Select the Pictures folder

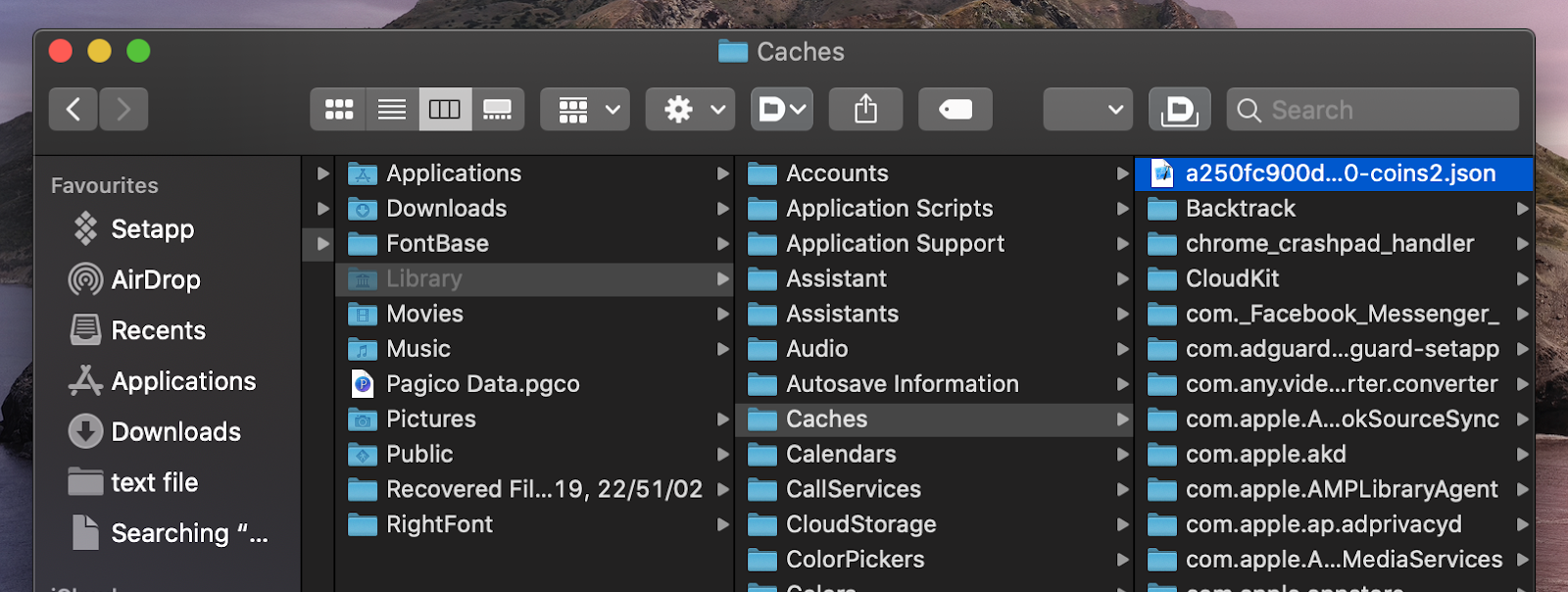coord(535,419)
